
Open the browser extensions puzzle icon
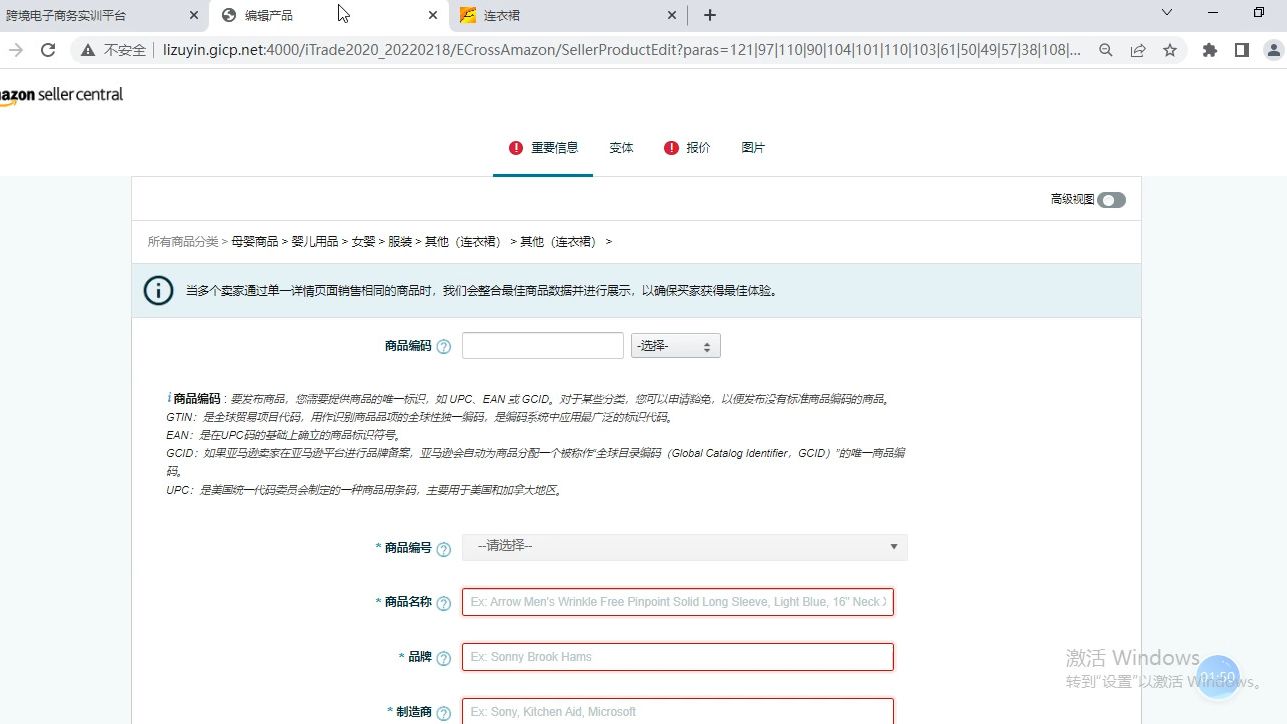(1210, 50)
